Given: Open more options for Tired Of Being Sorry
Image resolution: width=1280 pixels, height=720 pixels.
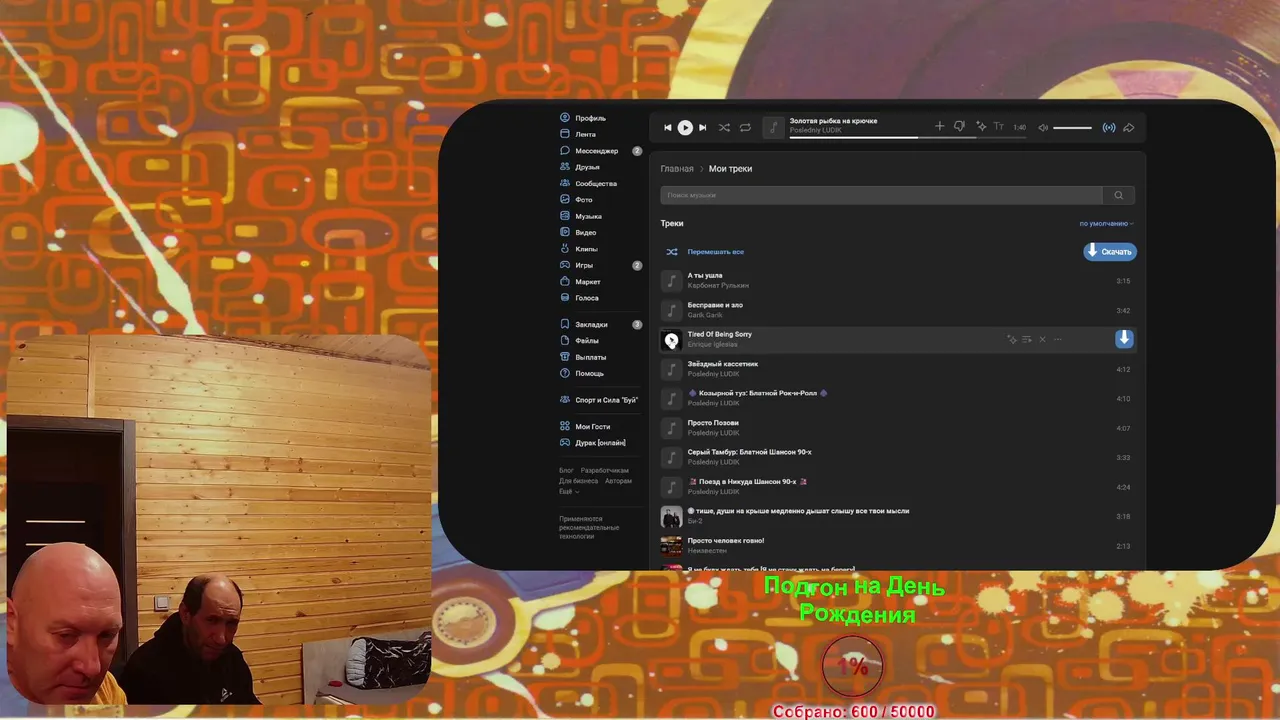Looking at the screenshot, I should click(1057, 340).
